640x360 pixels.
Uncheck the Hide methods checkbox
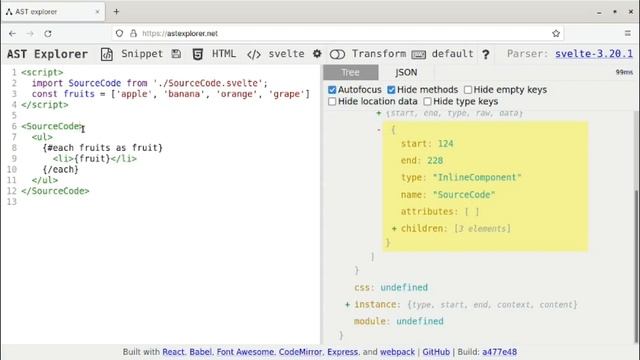point(391,90)
